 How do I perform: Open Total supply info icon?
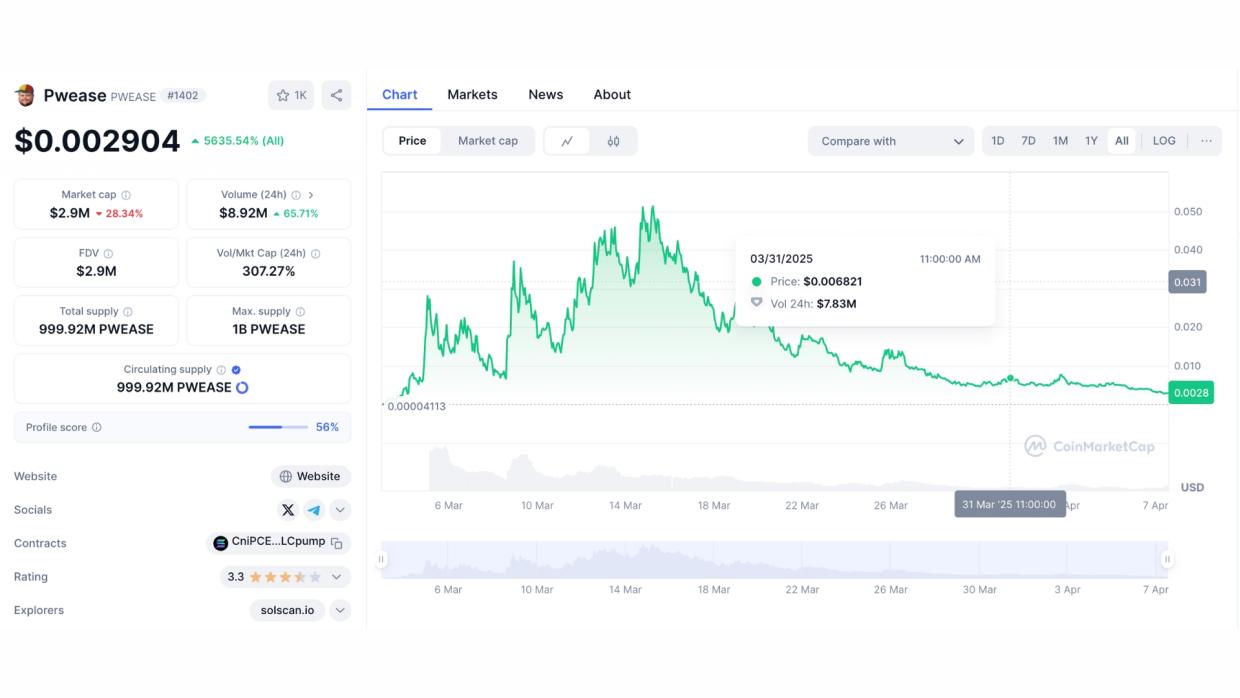tap(127, 312)
